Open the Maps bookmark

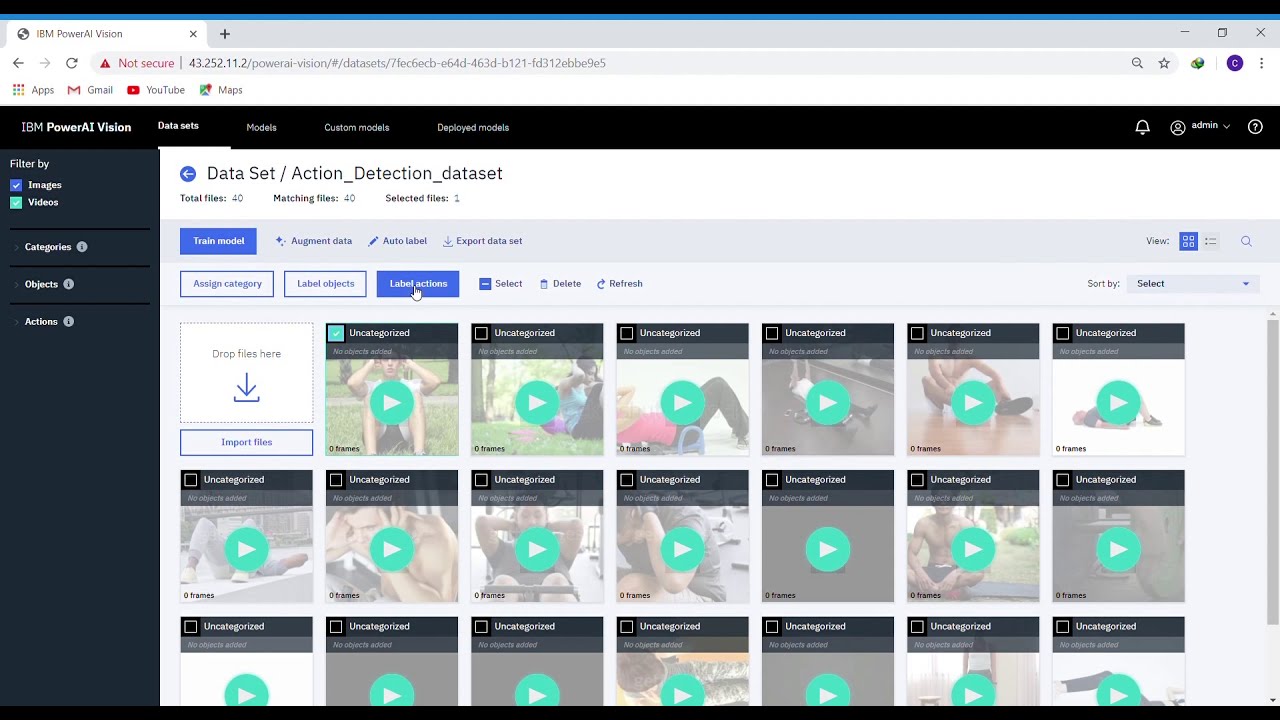tap(221, 90)
